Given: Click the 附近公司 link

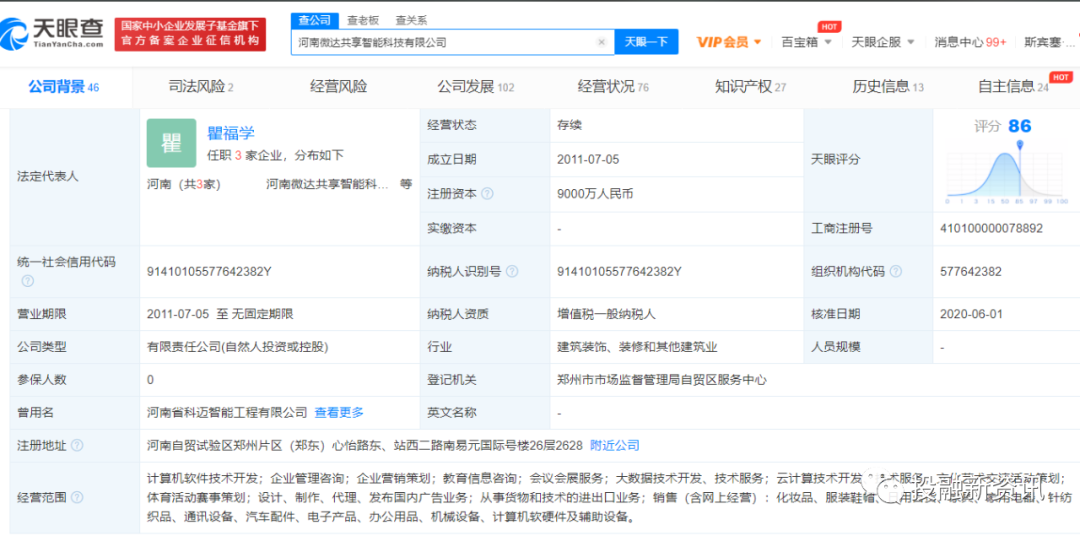Looking at the screenshot, I should (614, 446).
